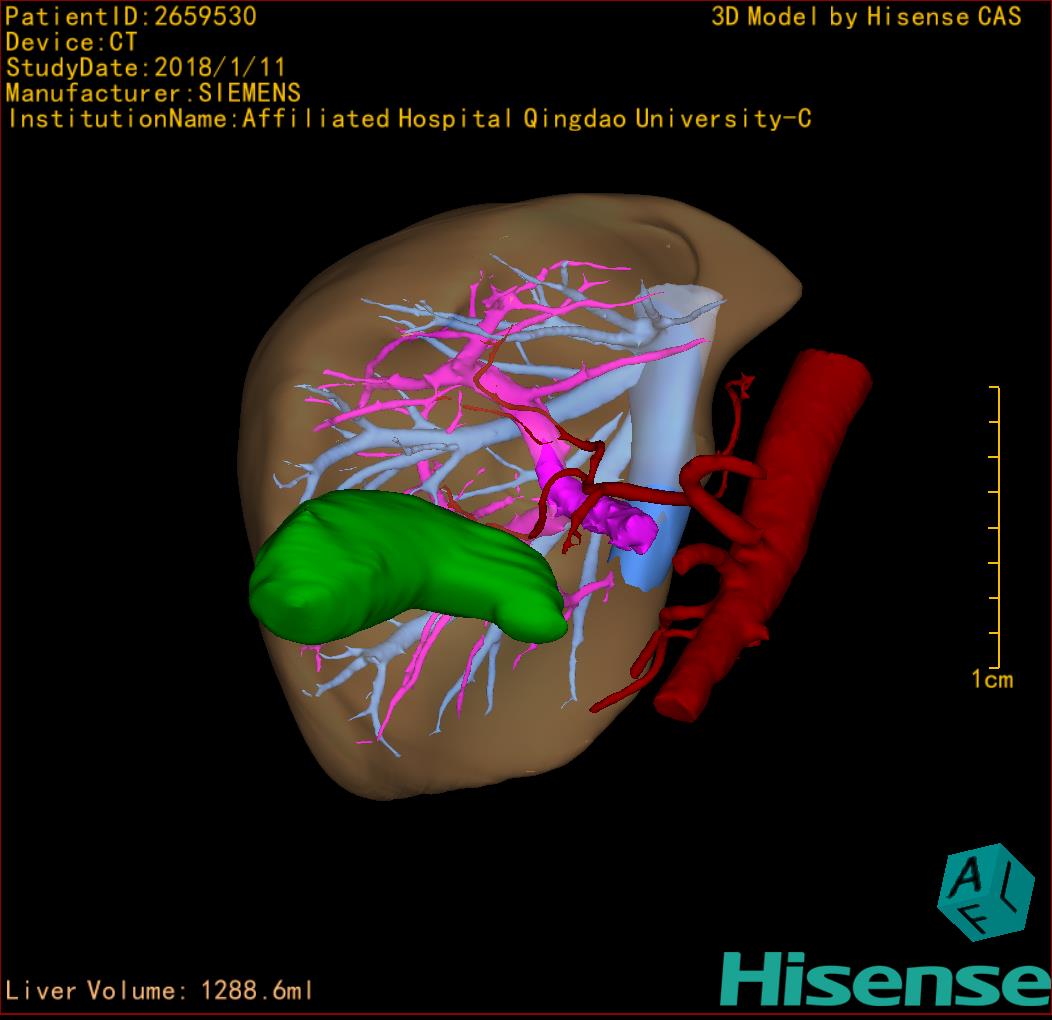The width and height of the screenshot is (1052, 1020).
Task: Click the F face of the orientation cube
Action: 979,921
